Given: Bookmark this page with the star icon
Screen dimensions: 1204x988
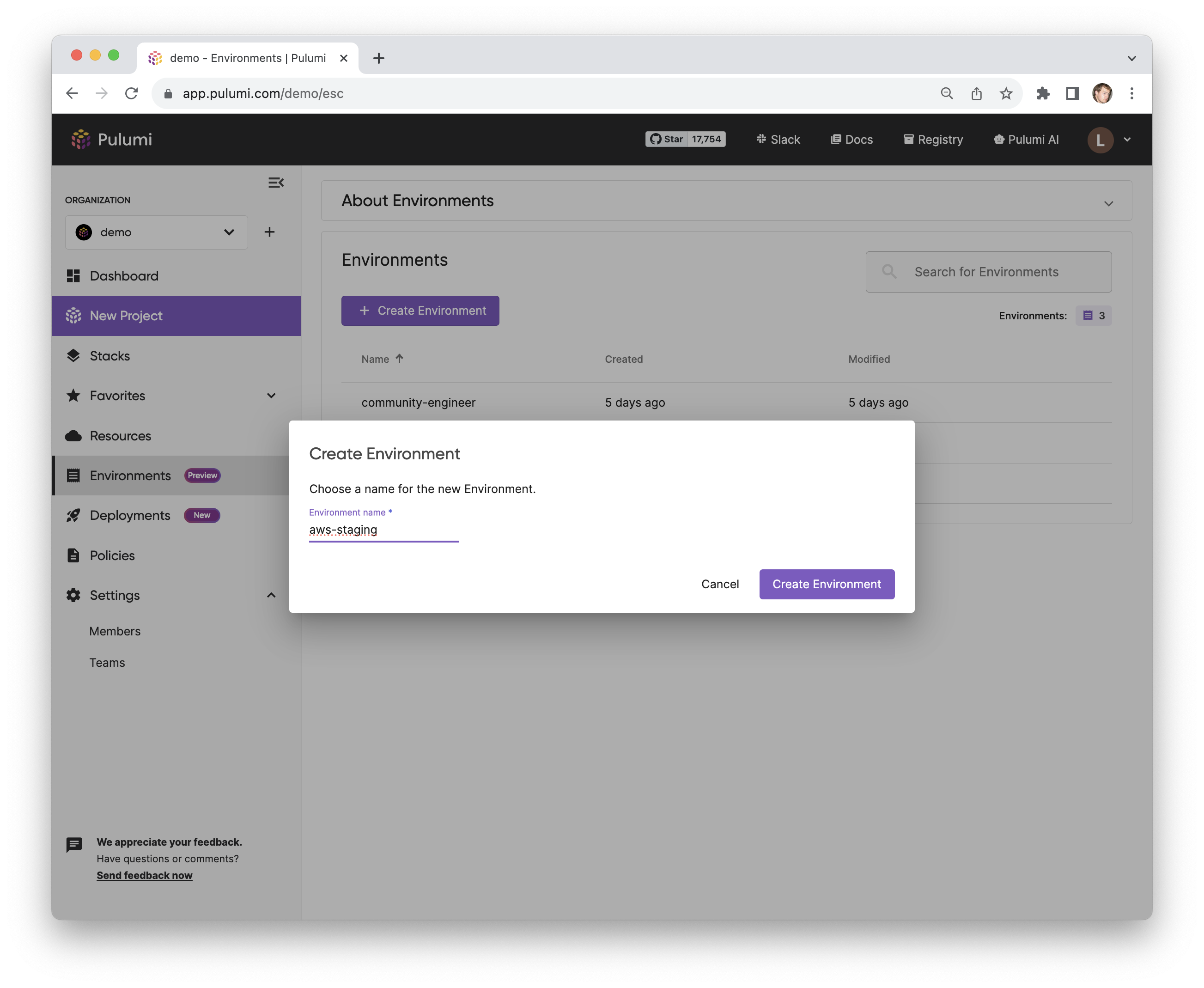Looking at the screenshot, I should tap(1006, 93).
